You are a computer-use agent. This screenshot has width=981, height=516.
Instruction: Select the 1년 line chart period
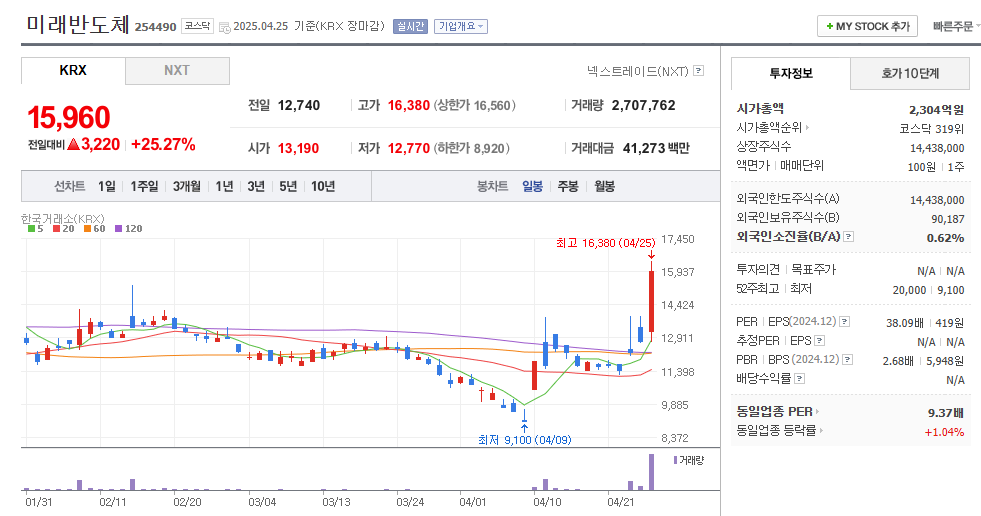(224, 186)
